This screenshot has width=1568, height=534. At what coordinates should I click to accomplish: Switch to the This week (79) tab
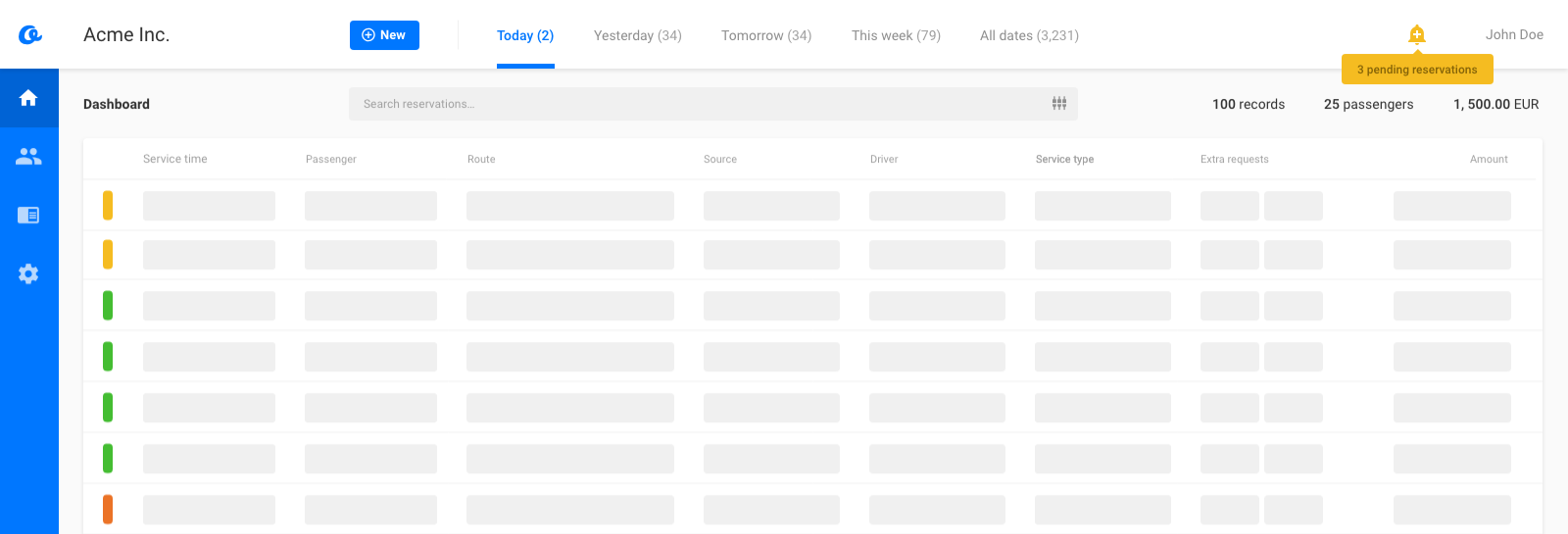[x=896, y=35]
